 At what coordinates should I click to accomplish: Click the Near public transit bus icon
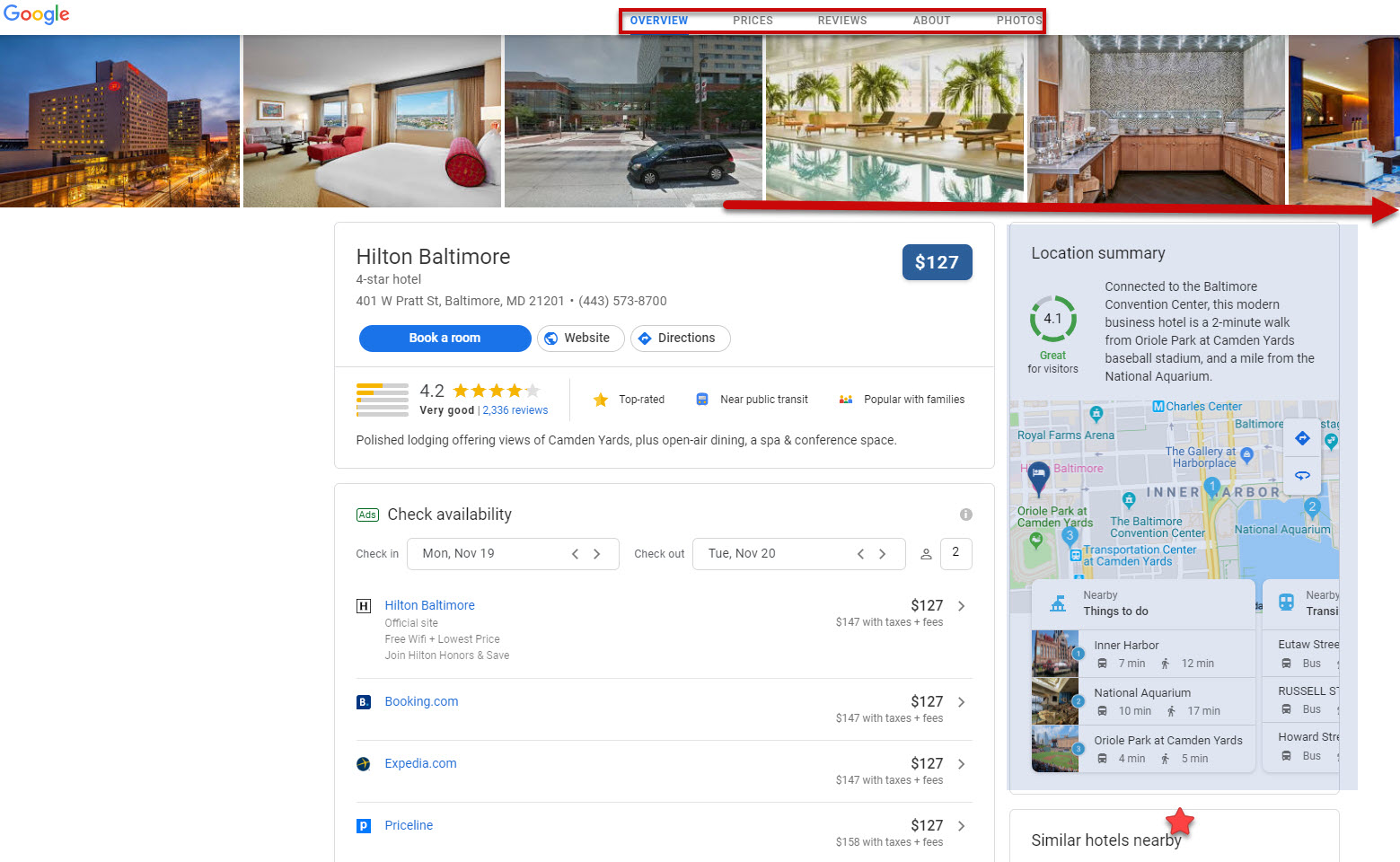click(x=702, y=400)
